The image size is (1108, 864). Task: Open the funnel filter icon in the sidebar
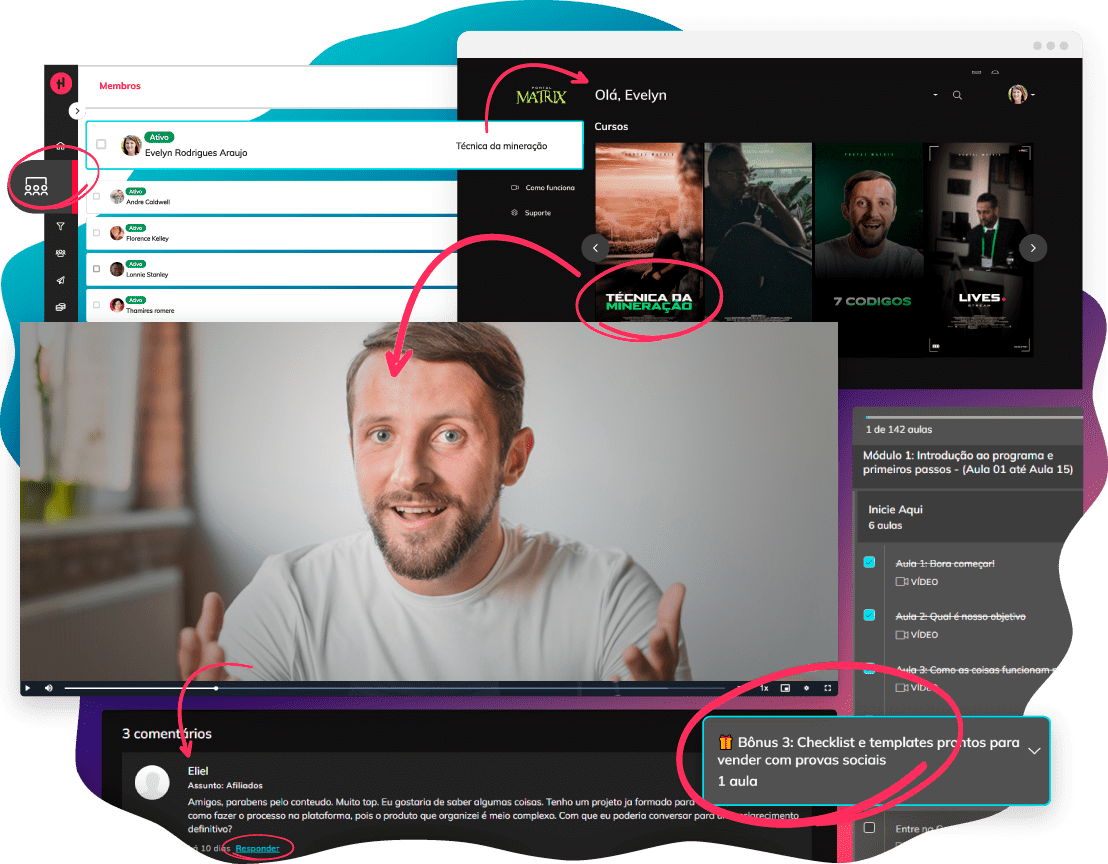pos(61,226)
